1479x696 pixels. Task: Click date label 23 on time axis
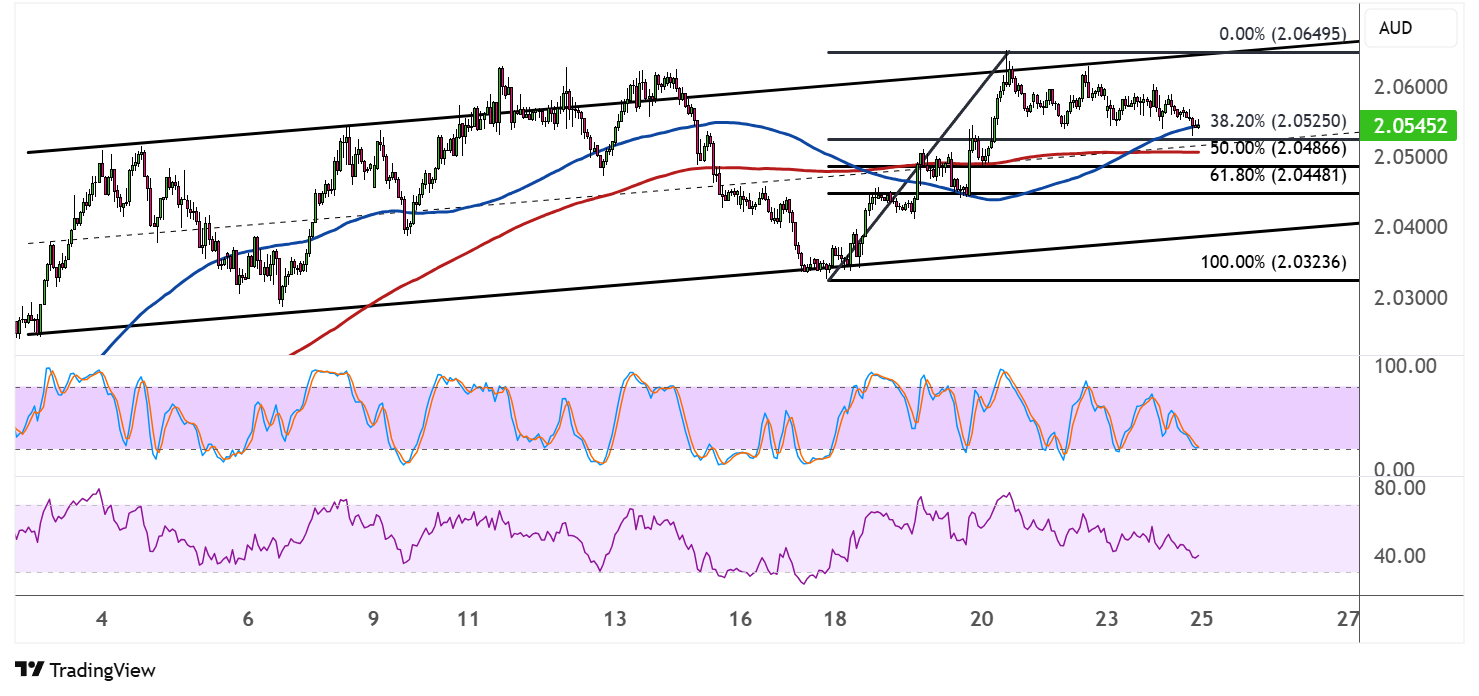[x=1106, y=619]
